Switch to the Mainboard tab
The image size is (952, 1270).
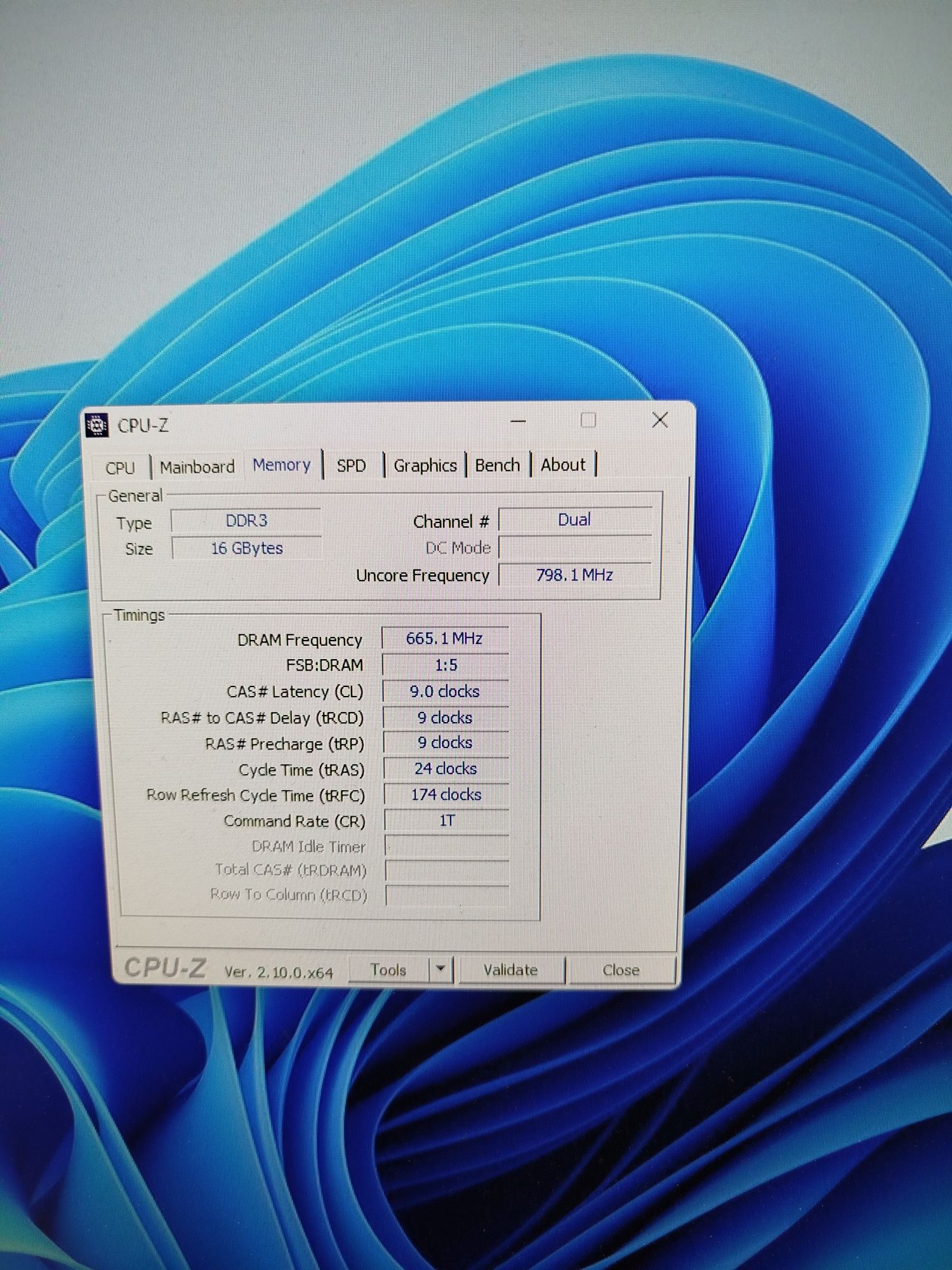(x=197, y=467)
